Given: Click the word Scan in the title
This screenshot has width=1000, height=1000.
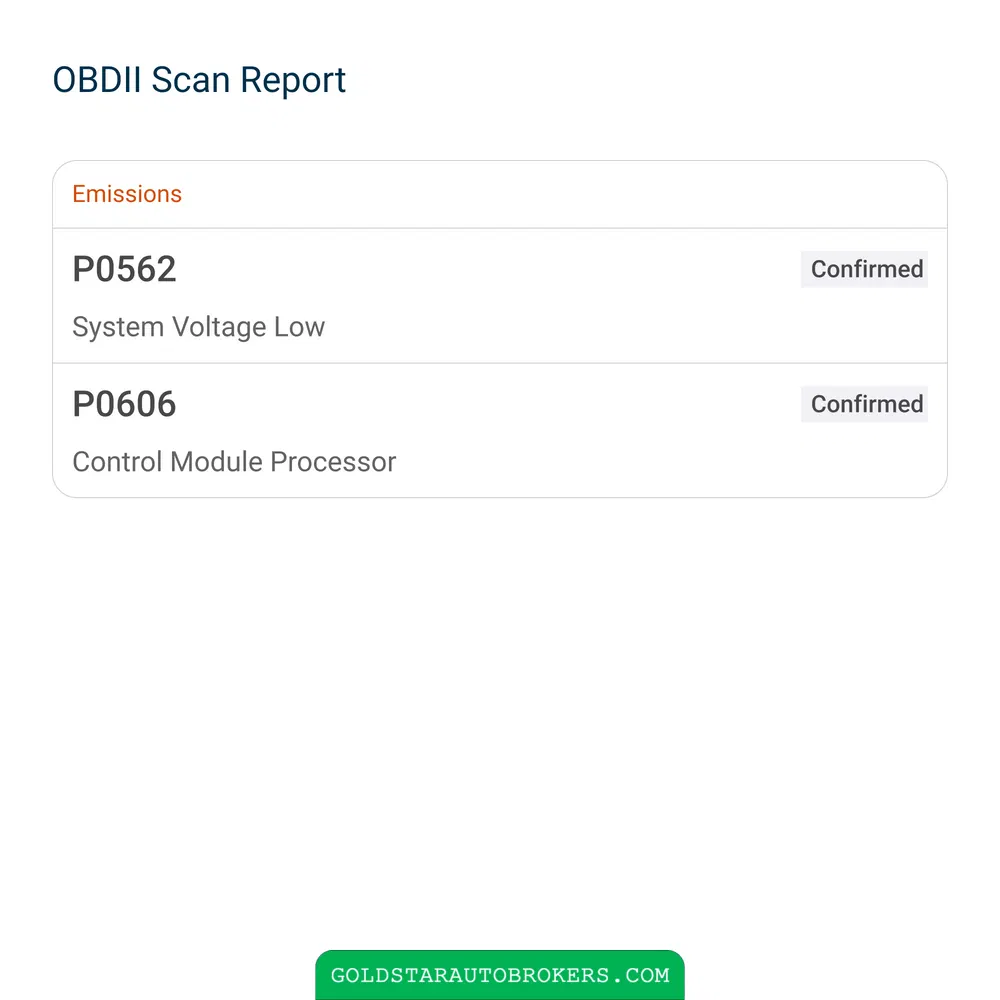Looking at the screenshot, I should 191,80.
